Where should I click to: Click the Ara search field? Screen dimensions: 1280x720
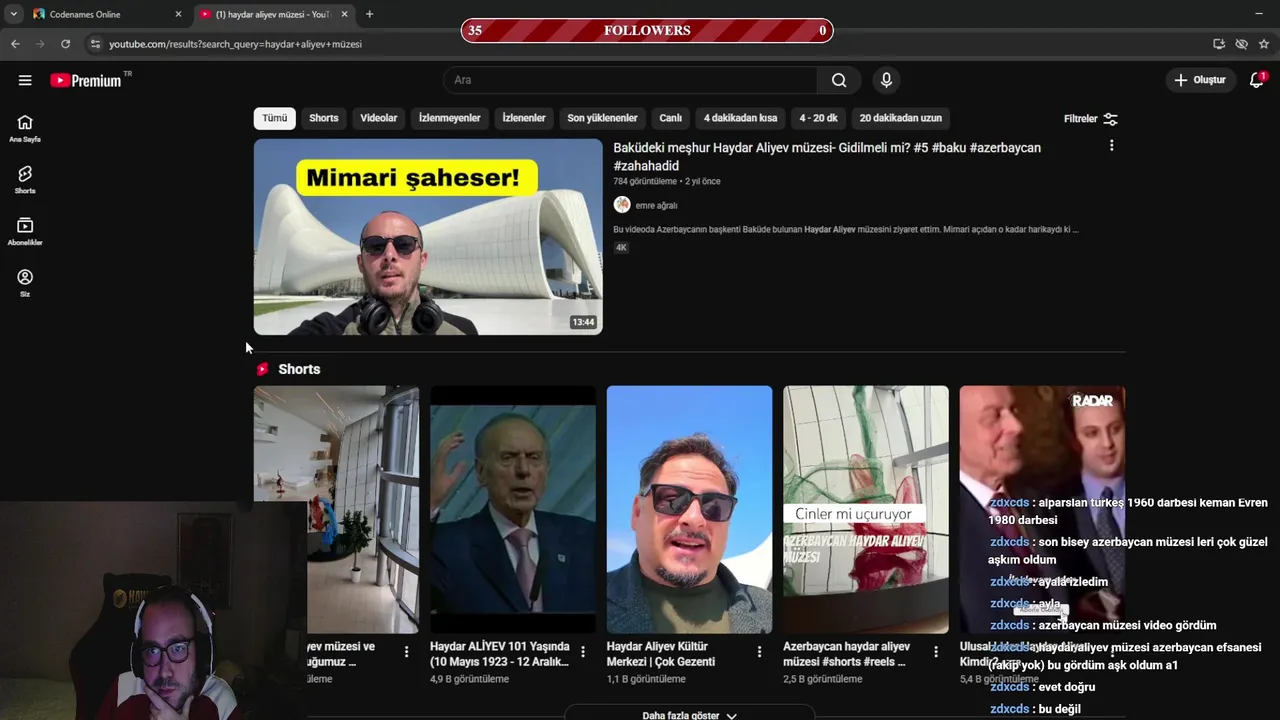tap(630, 80)
